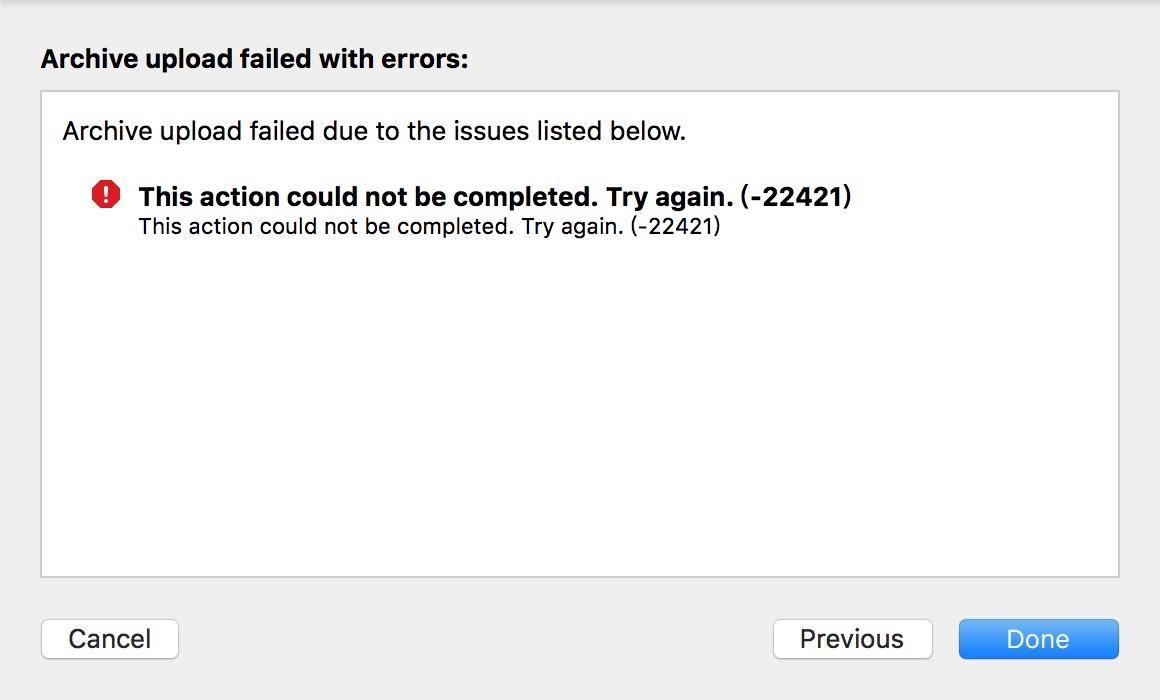1160x700 pixels.
Task: Click the 'Archive upload failed with errors:' heading
Action: (254, 58)
